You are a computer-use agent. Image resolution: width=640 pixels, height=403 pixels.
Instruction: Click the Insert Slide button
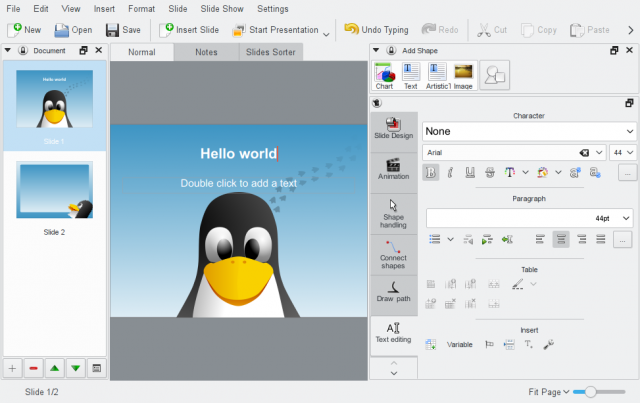point(189,30)
